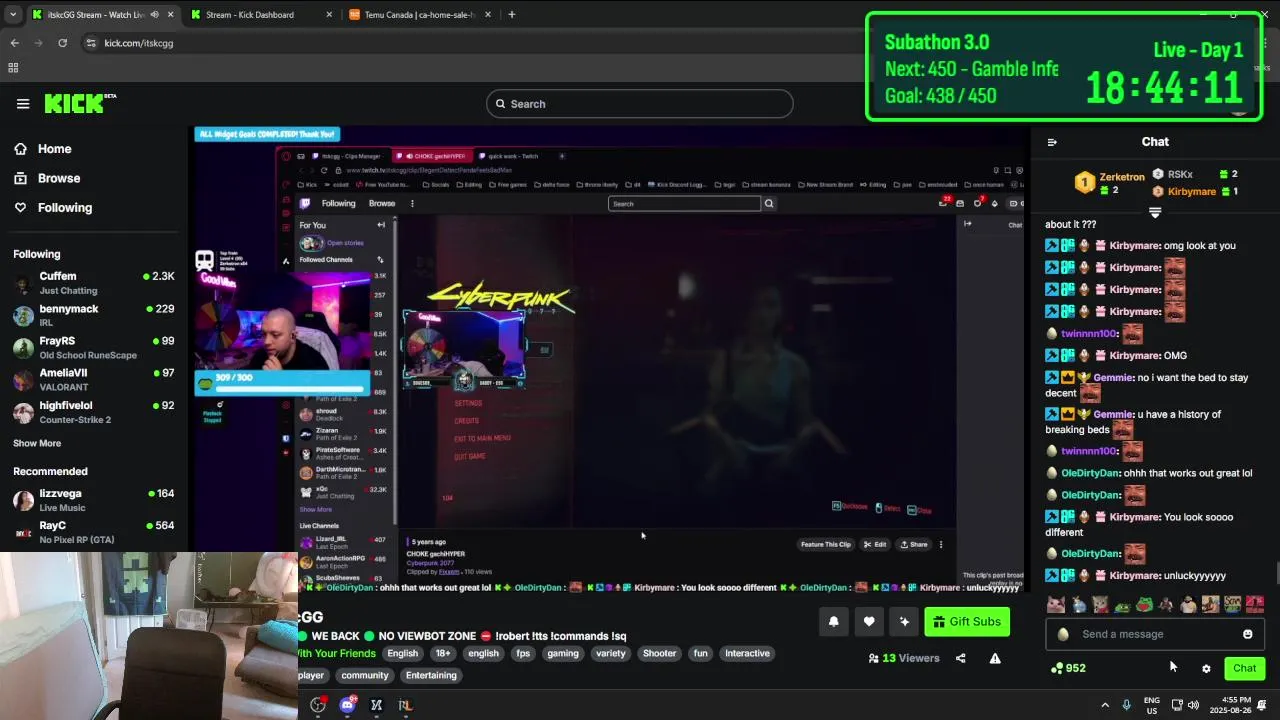Open Discord from the taskbar
Image resolution: width=1280 pixels, height=720 pixels.
pos(347,705)
